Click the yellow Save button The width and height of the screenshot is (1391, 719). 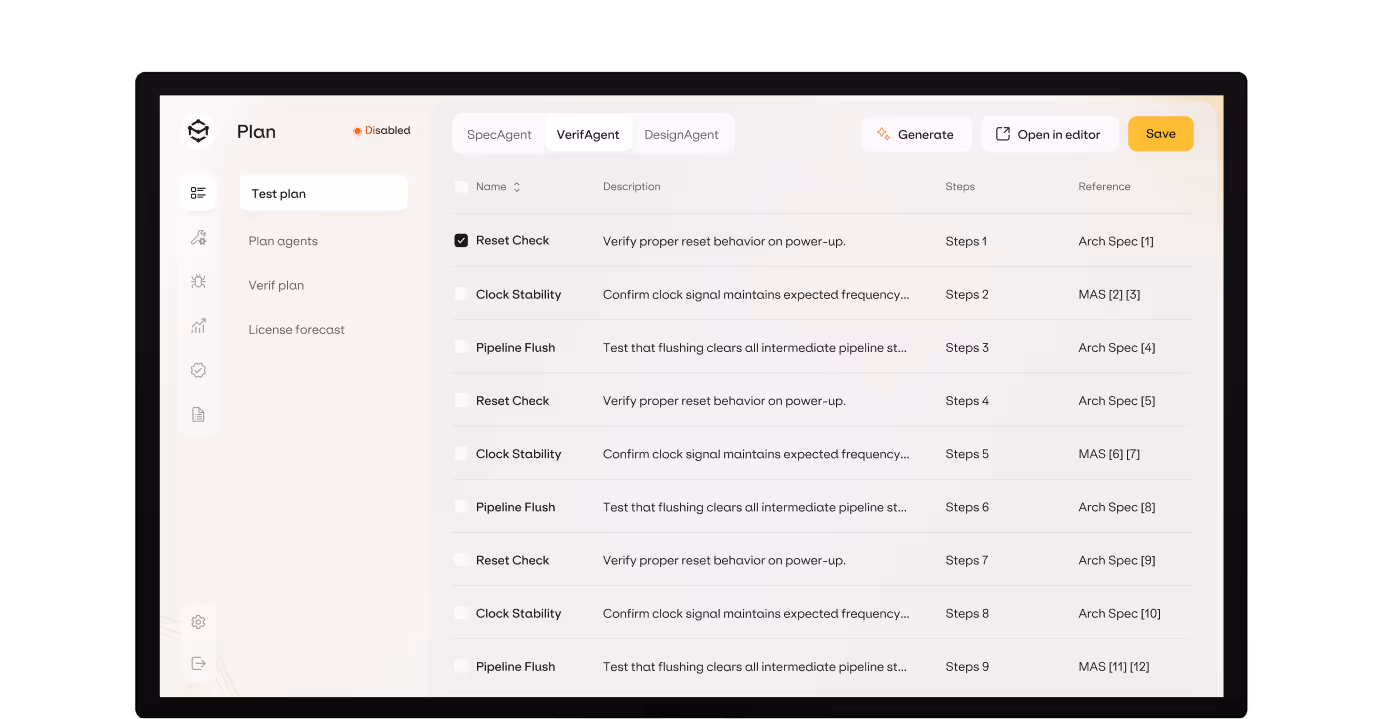pyautogui.click(x=1161, y=134)
